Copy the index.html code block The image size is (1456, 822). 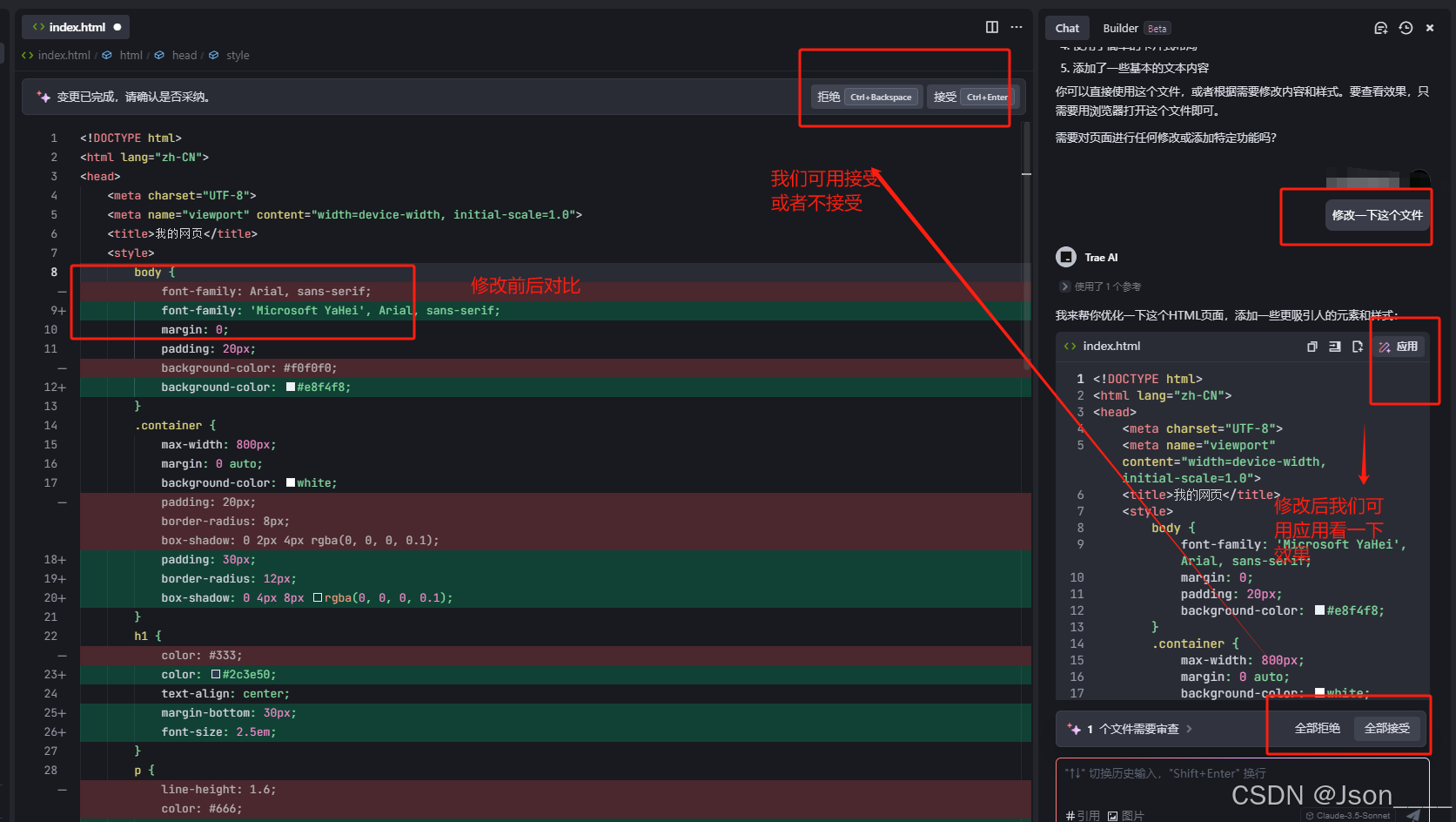click(1312, 347)
